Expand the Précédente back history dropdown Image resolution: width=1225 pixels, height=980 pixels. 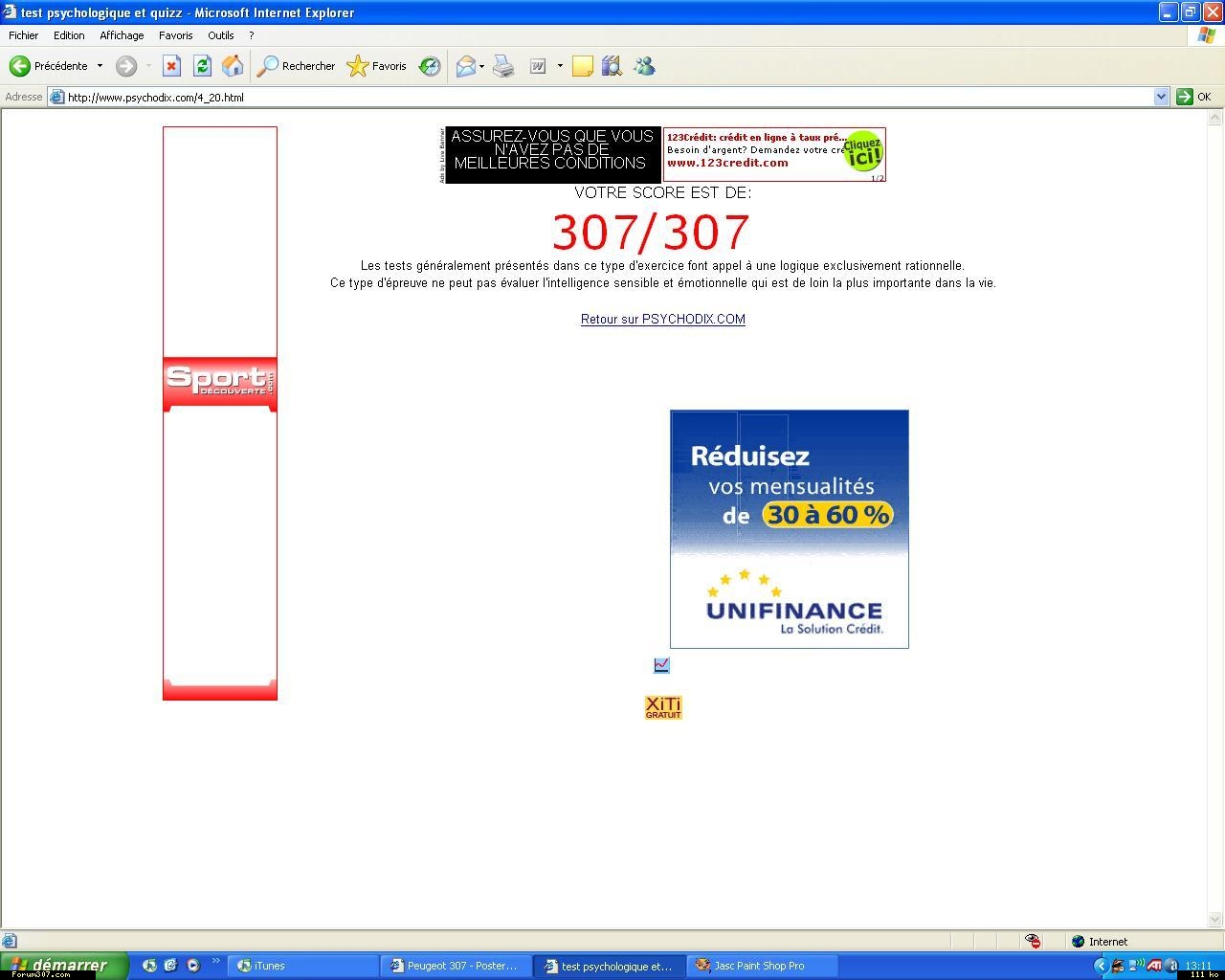pyautogui.click(x=100, y=66)
